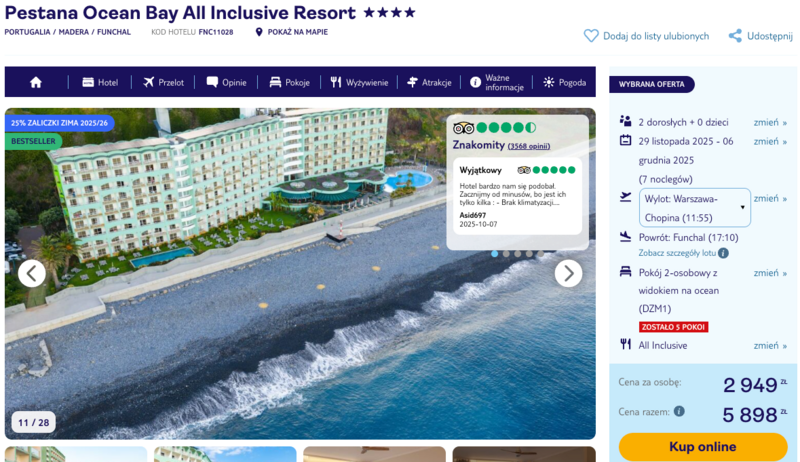Expand zmień for number of guests

click(x=769, y=121)
